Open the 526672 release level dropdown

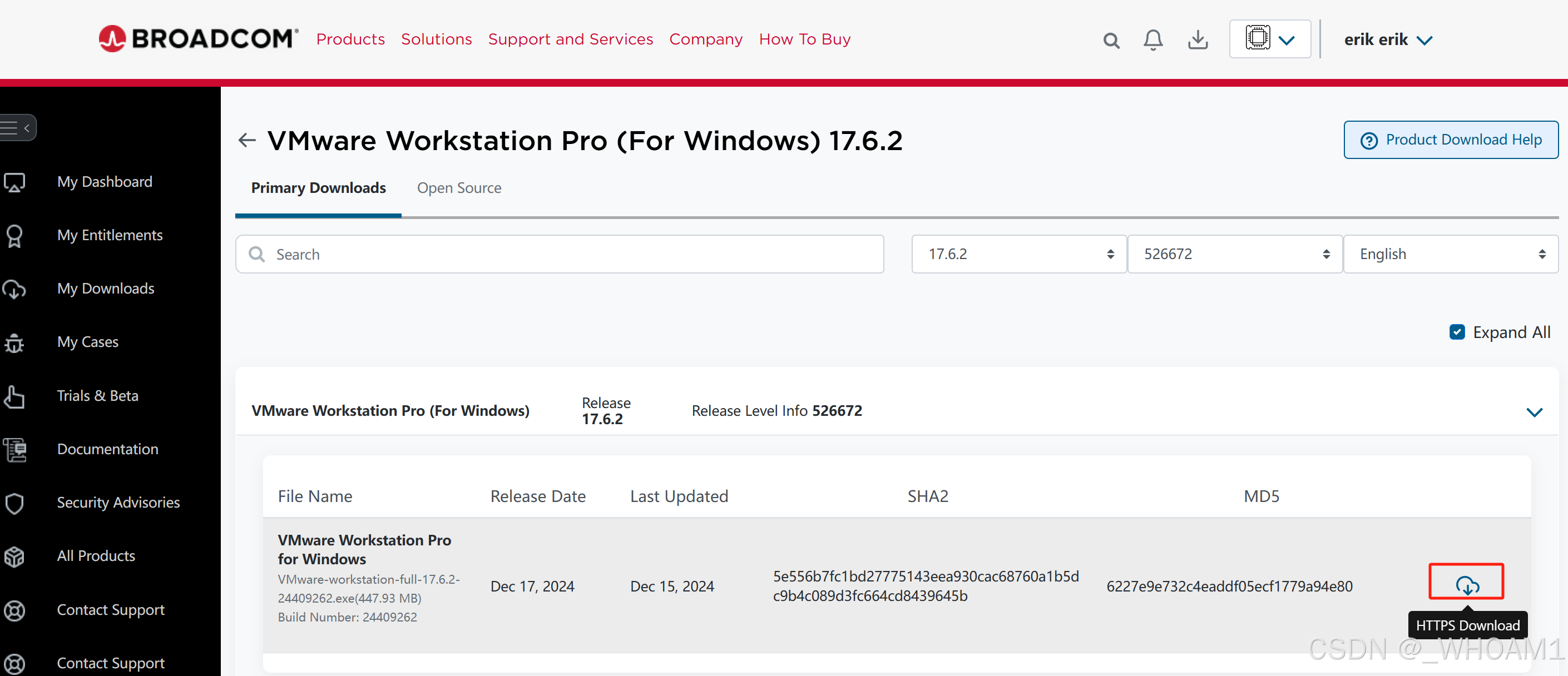pos(1234,254)
